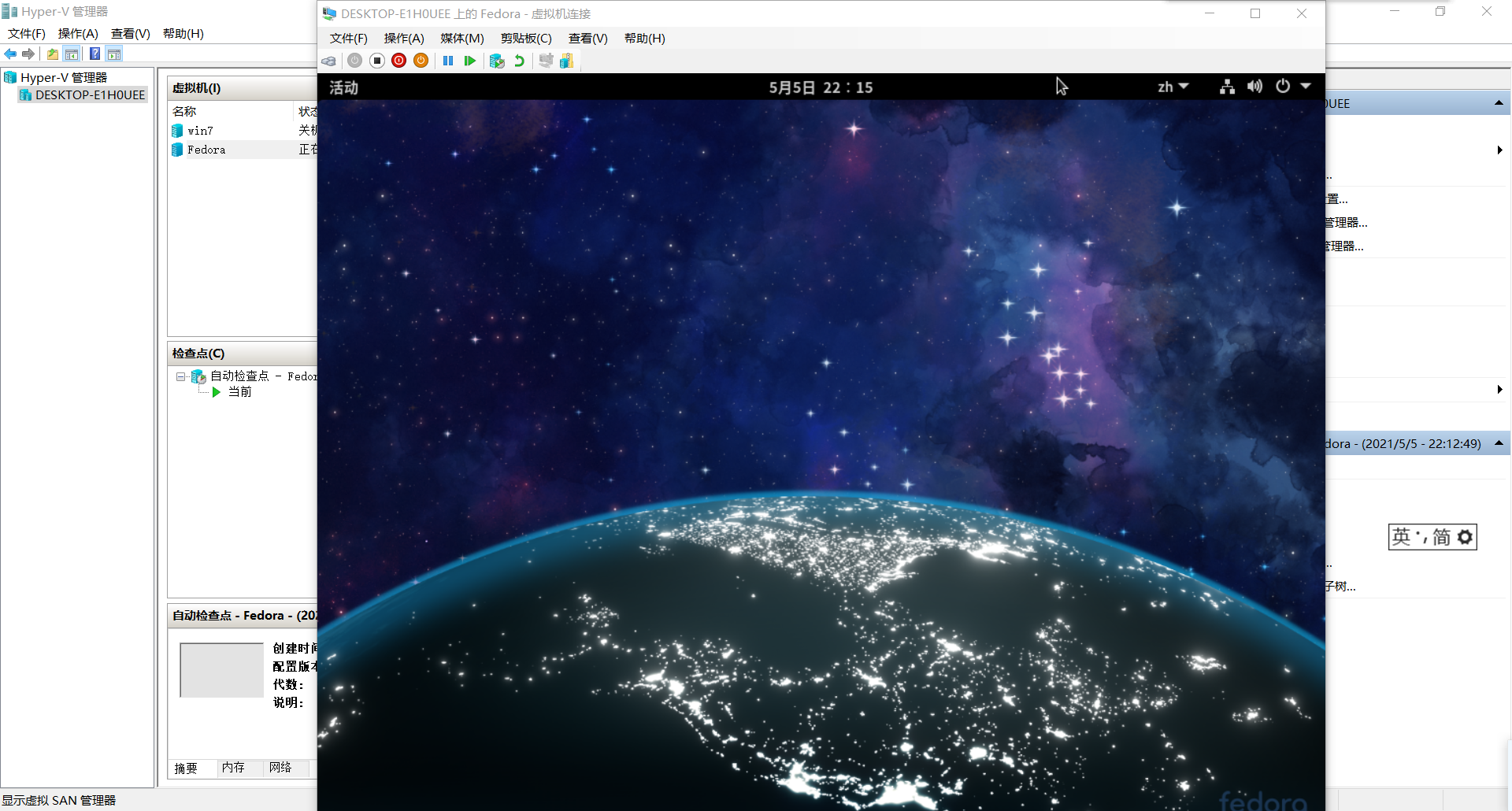Open 操作(A) menu in Hyper-V Manager
Screen dimensions: 1512x811
click(78, 34)
